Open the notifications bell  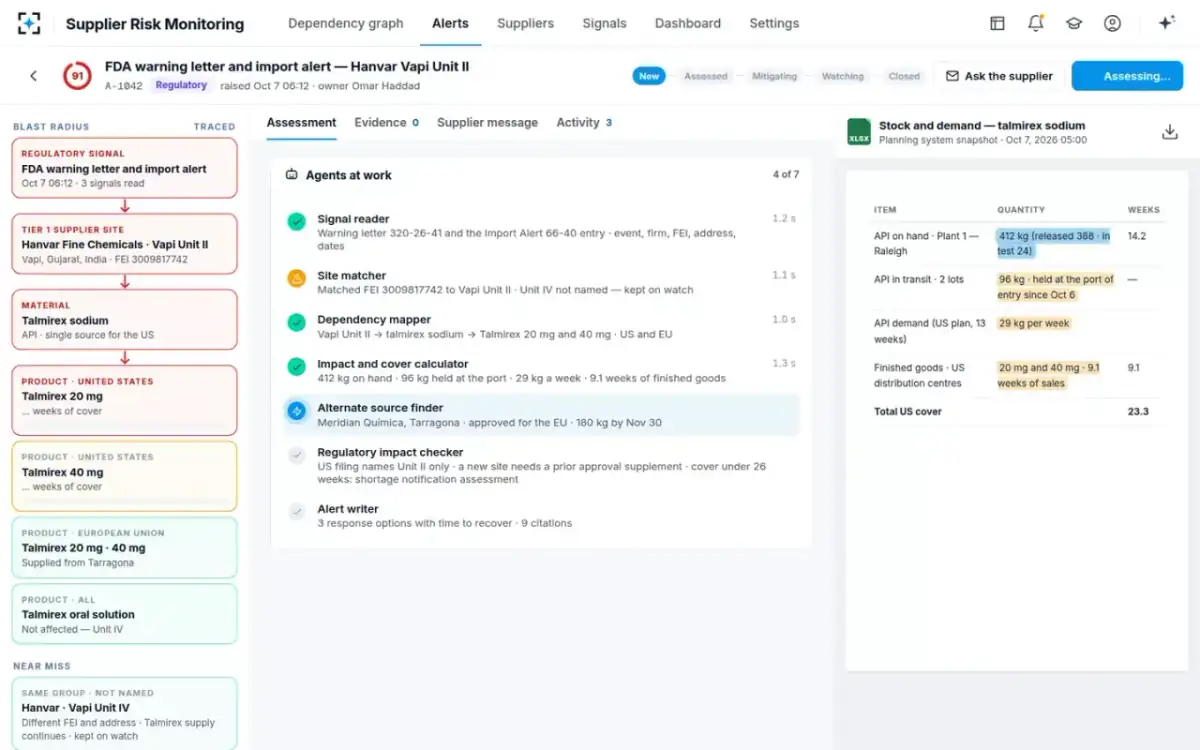click(x=1036, y=23)
